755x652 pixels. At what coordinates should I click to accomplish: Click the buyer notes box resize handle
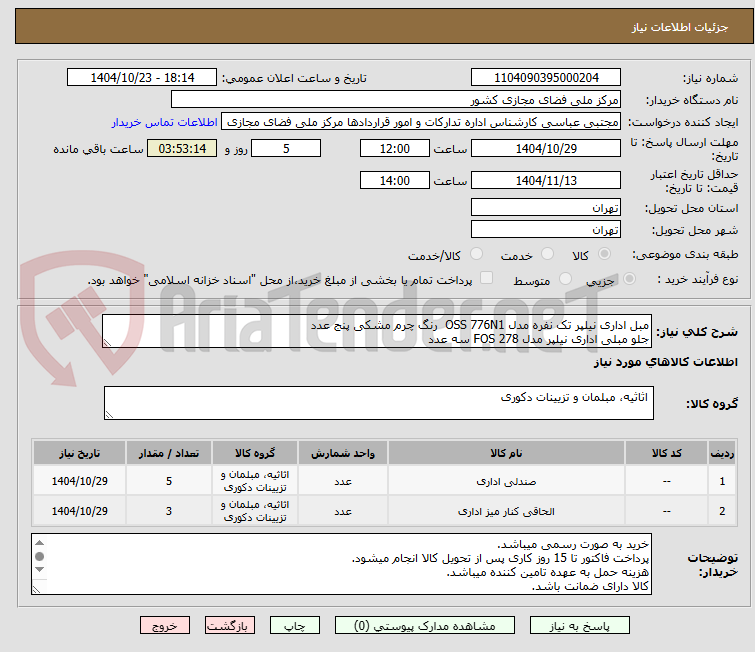coord(37,589)
